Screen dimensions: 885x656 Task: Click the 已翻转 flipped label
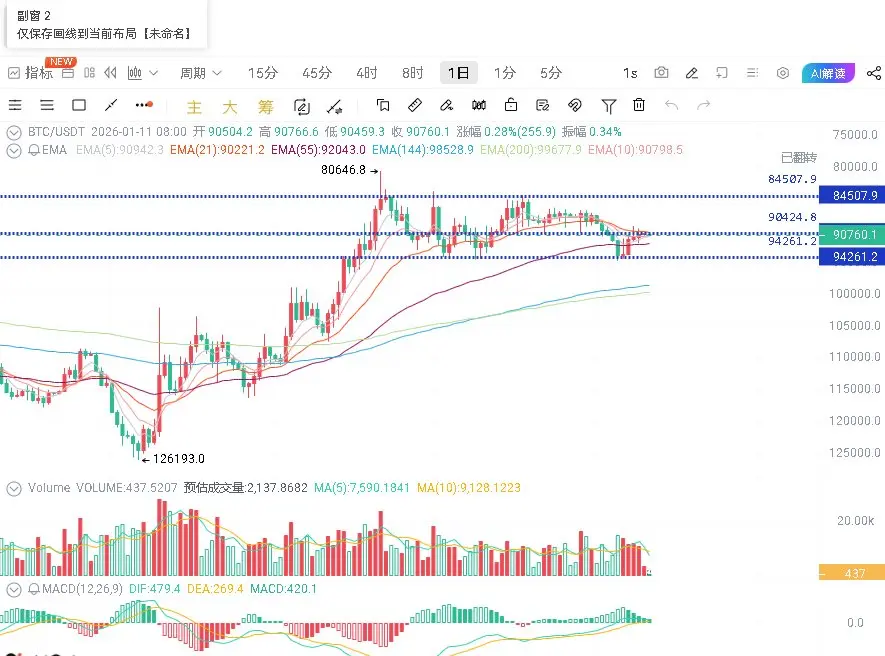[799, 158]
